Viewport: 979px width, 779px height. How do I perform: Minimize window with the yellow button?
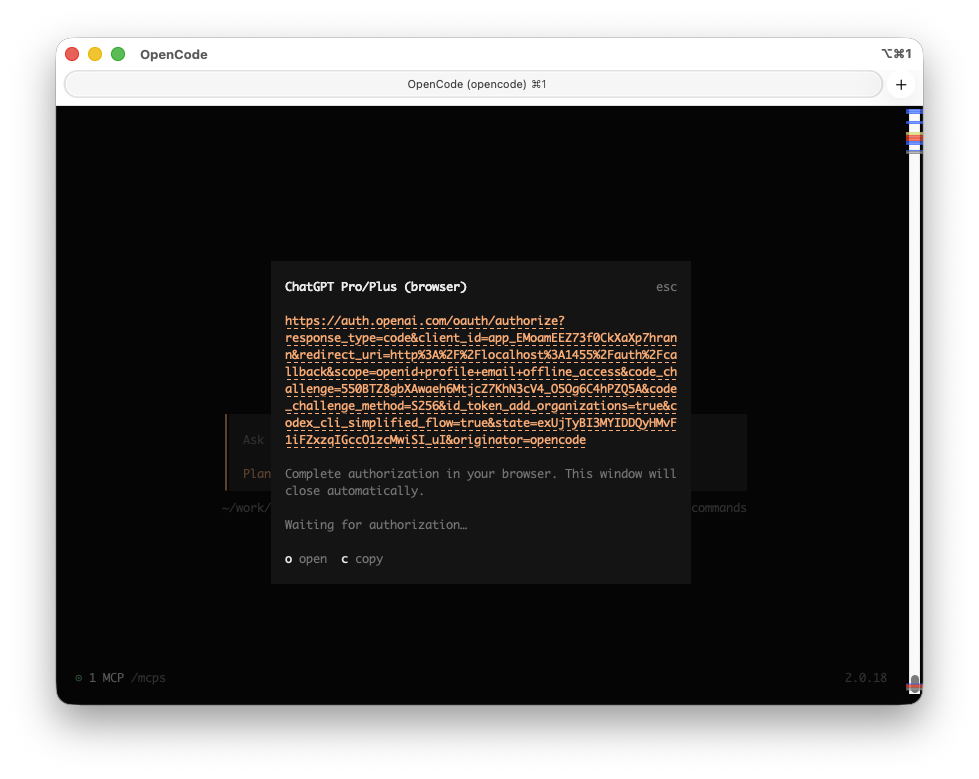pyautogui.click(x=95, y=54)
